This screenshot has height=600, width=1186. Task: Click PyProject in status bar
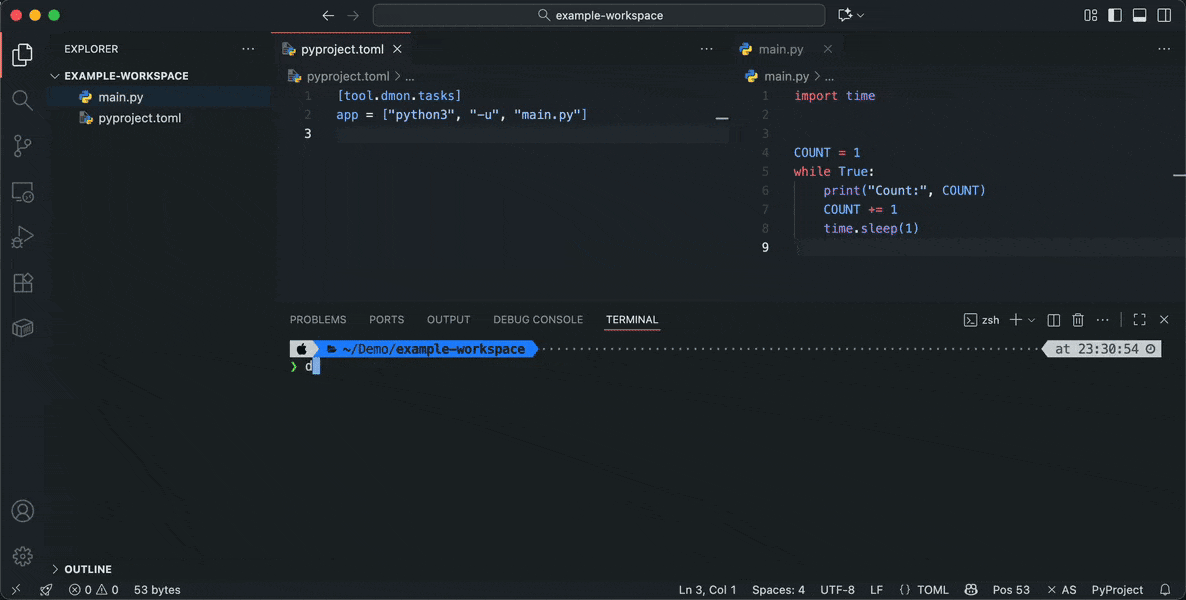click(1117, 590)
